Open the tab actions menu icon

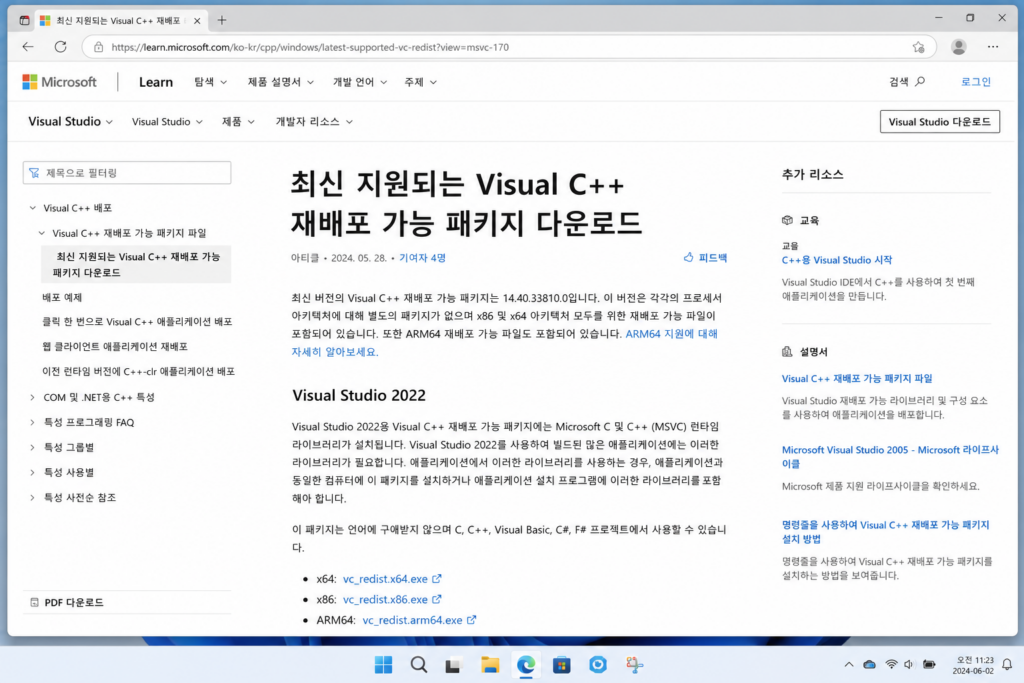[24, 20]
